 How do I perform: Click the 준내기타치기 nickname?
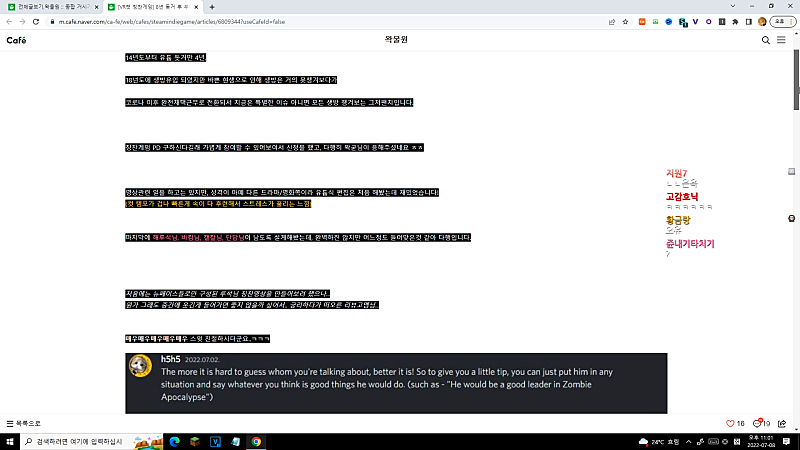click(x=690, y=244)
